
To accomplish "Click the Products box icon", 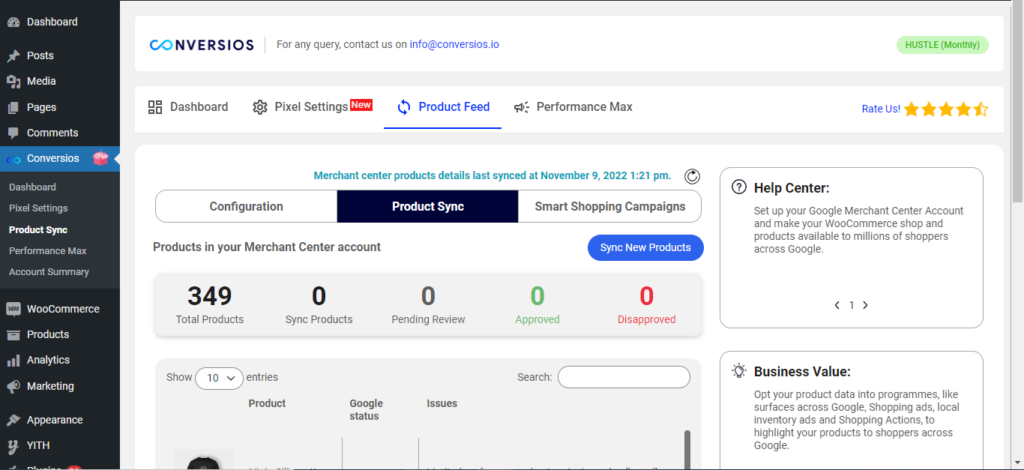I will [13, 335].
